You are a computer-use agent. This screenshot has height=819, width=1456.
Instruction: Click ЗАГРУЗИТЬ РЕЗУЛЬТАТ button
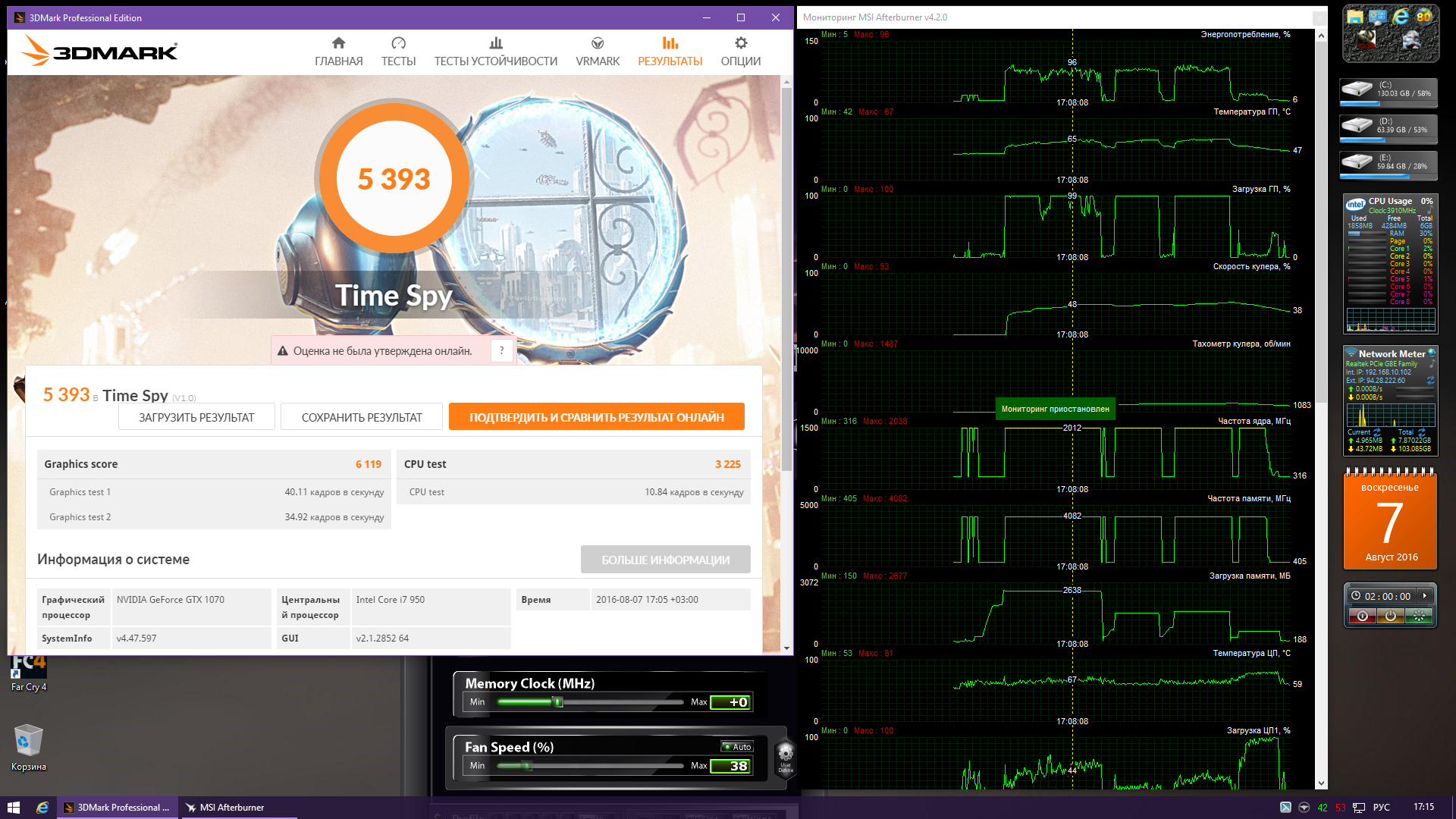196,417
